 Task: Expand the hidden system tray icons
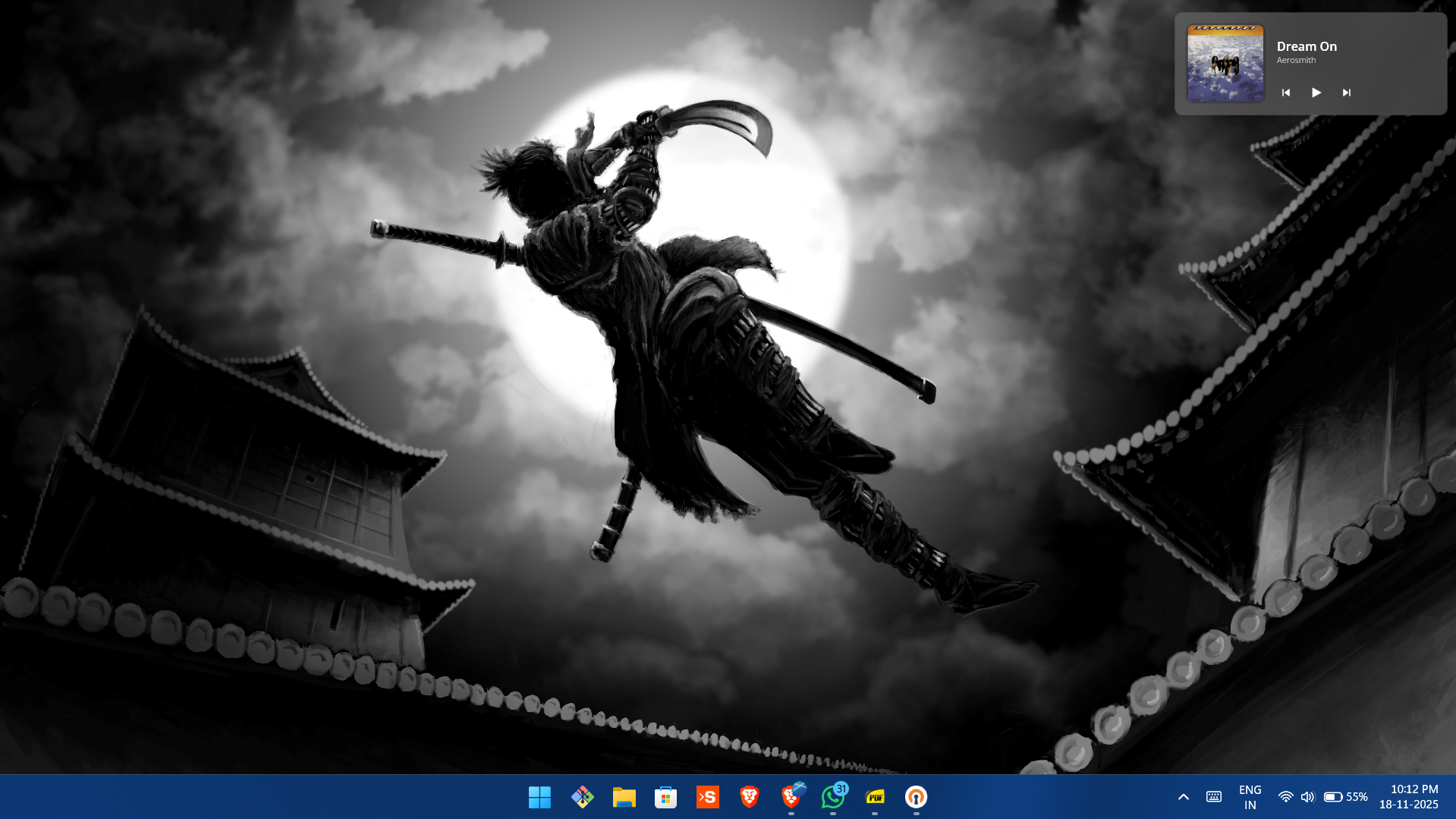(x=1183, y=797)
